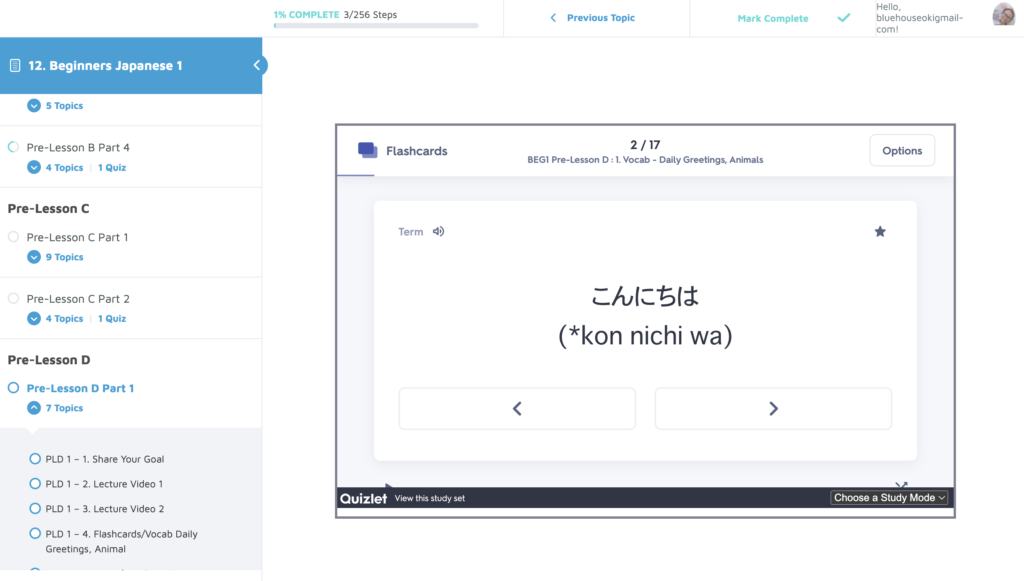Open your profile via the avatar photo
1024x581 pixels.
1004,14
